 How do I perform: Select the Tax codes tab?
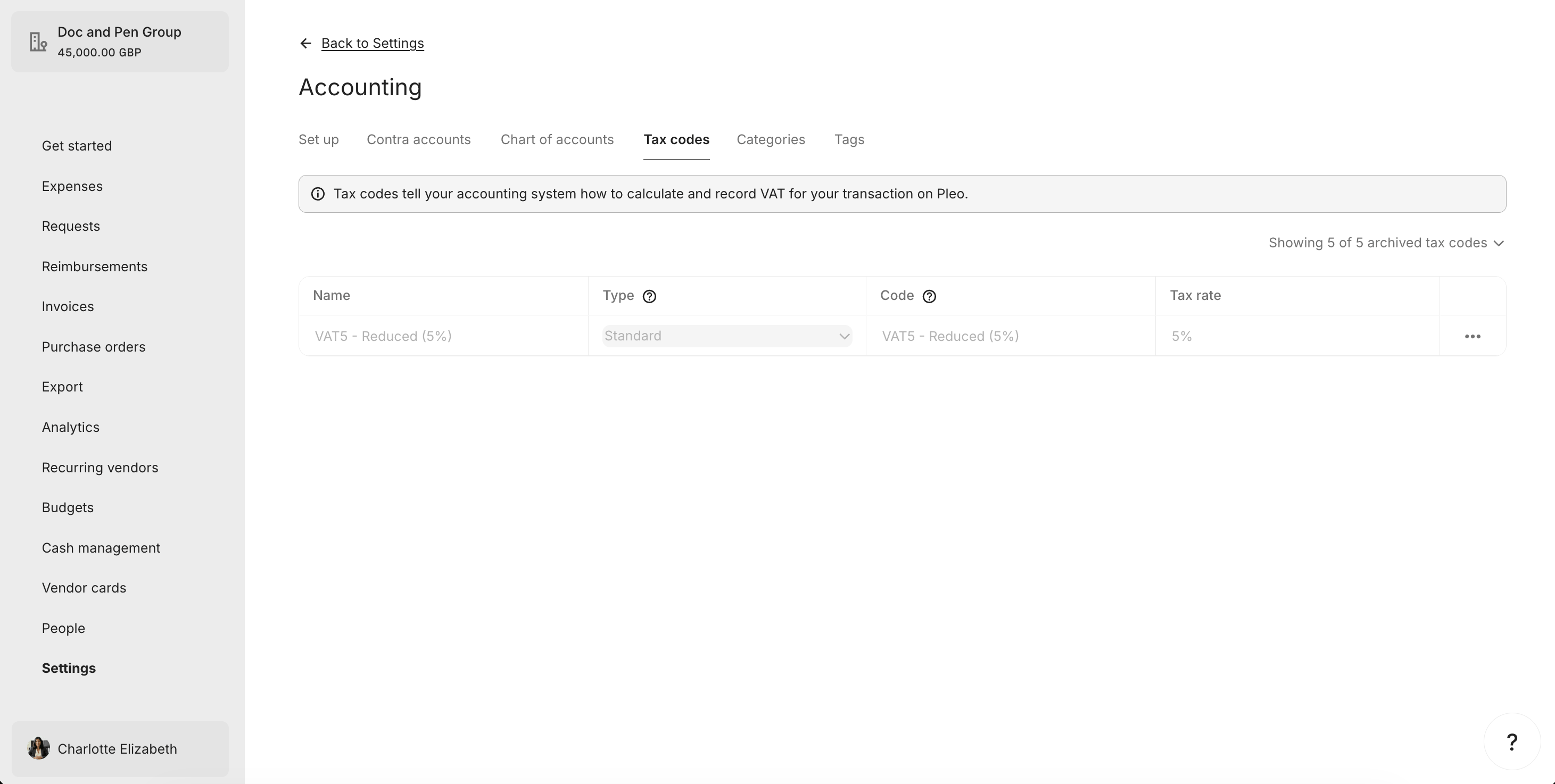click(x=676, y=139)
